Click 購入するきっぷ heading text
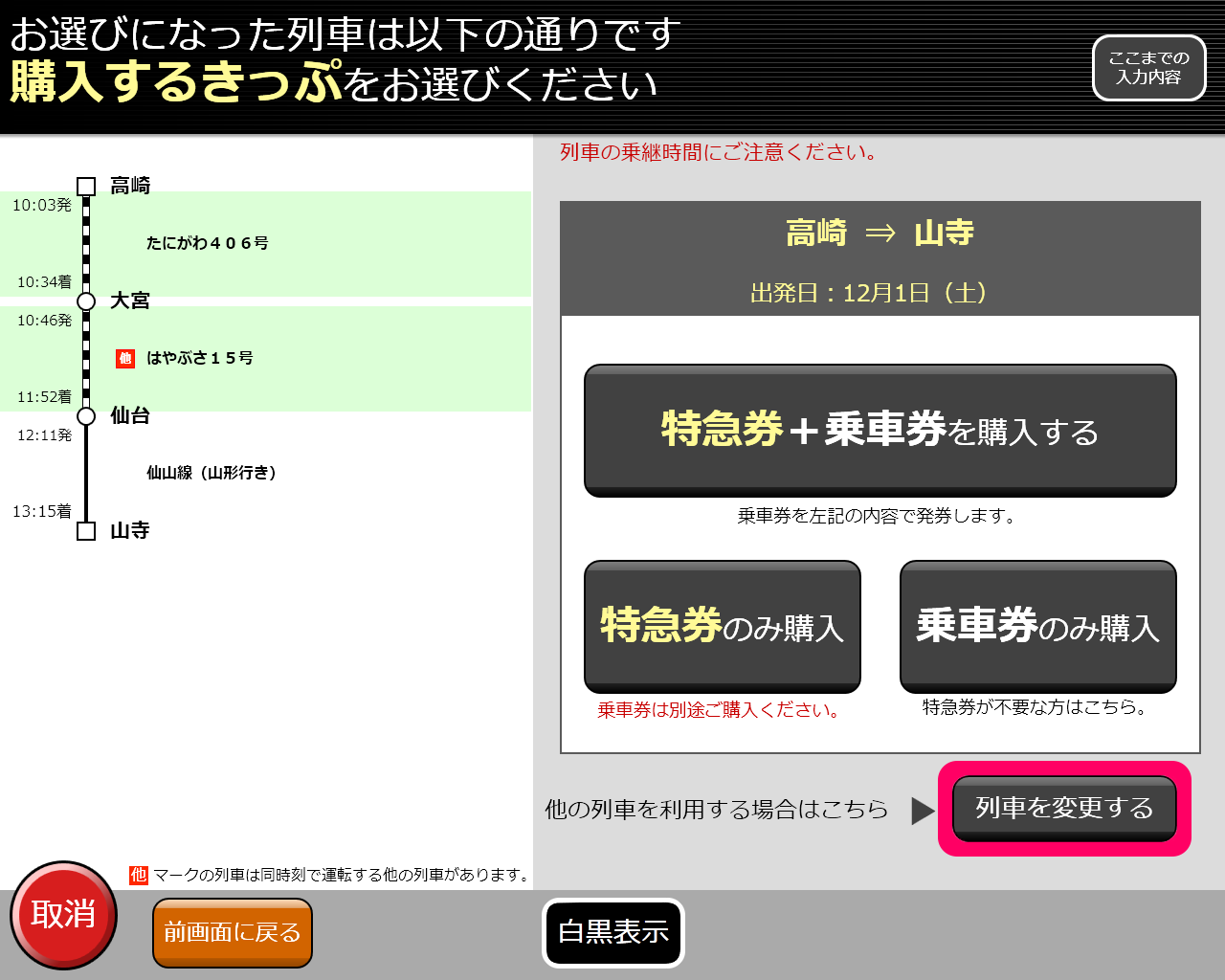The image size is (1225, 980). (x=176, y=81)
